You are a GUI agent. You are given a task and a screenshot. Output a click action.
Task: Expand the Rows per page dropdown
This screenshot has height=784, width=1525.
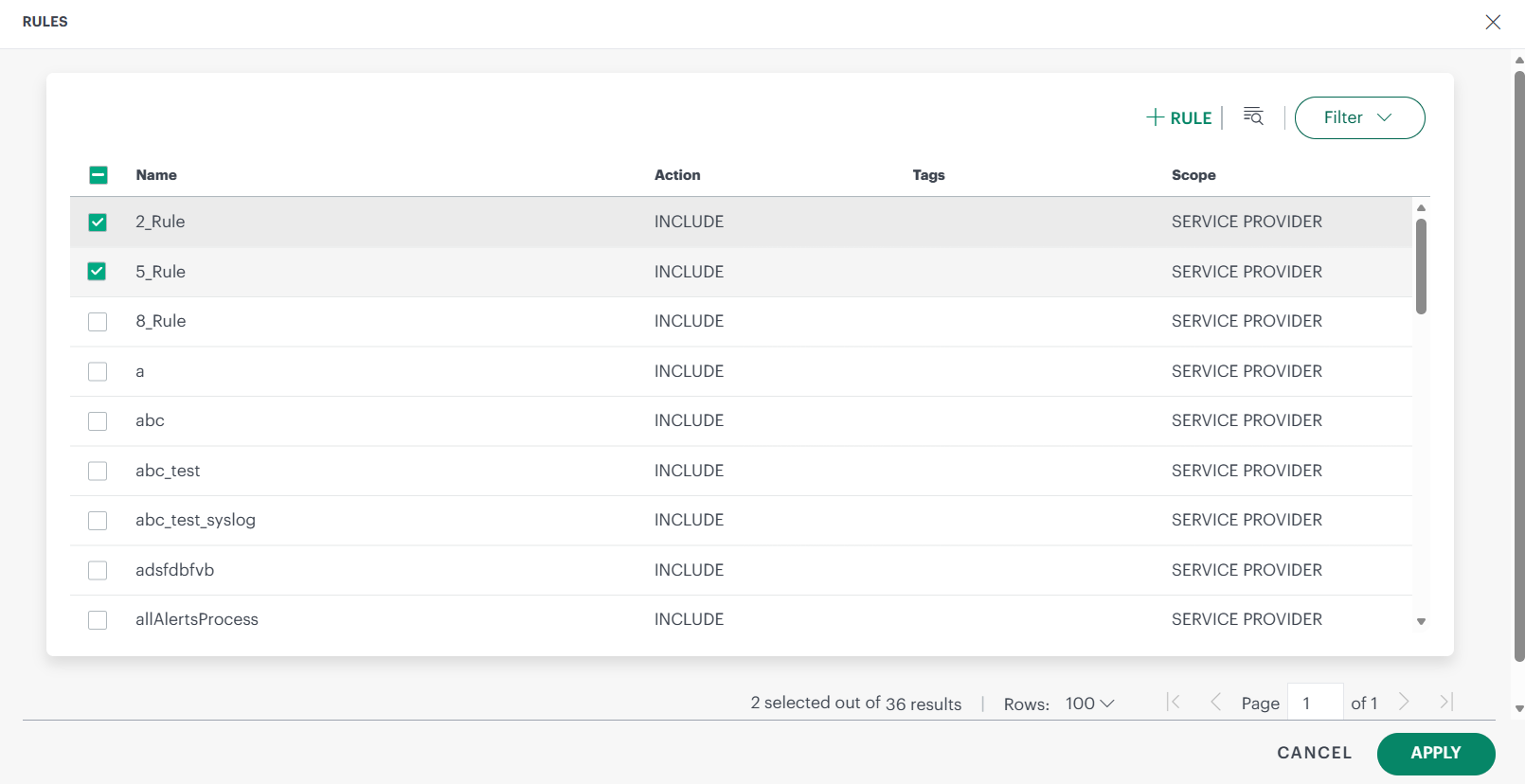[x=1089, y=704]
